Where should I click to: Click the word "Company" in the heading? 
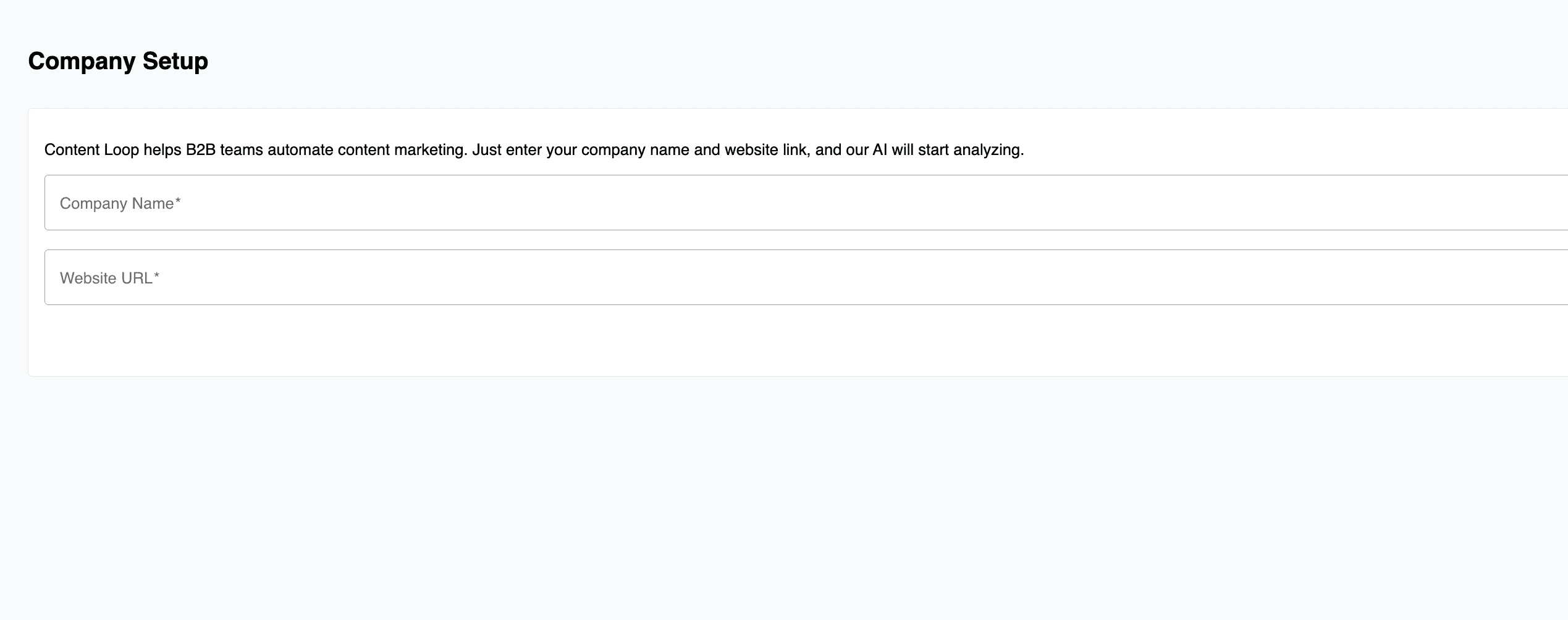click(x=82, y=61)
